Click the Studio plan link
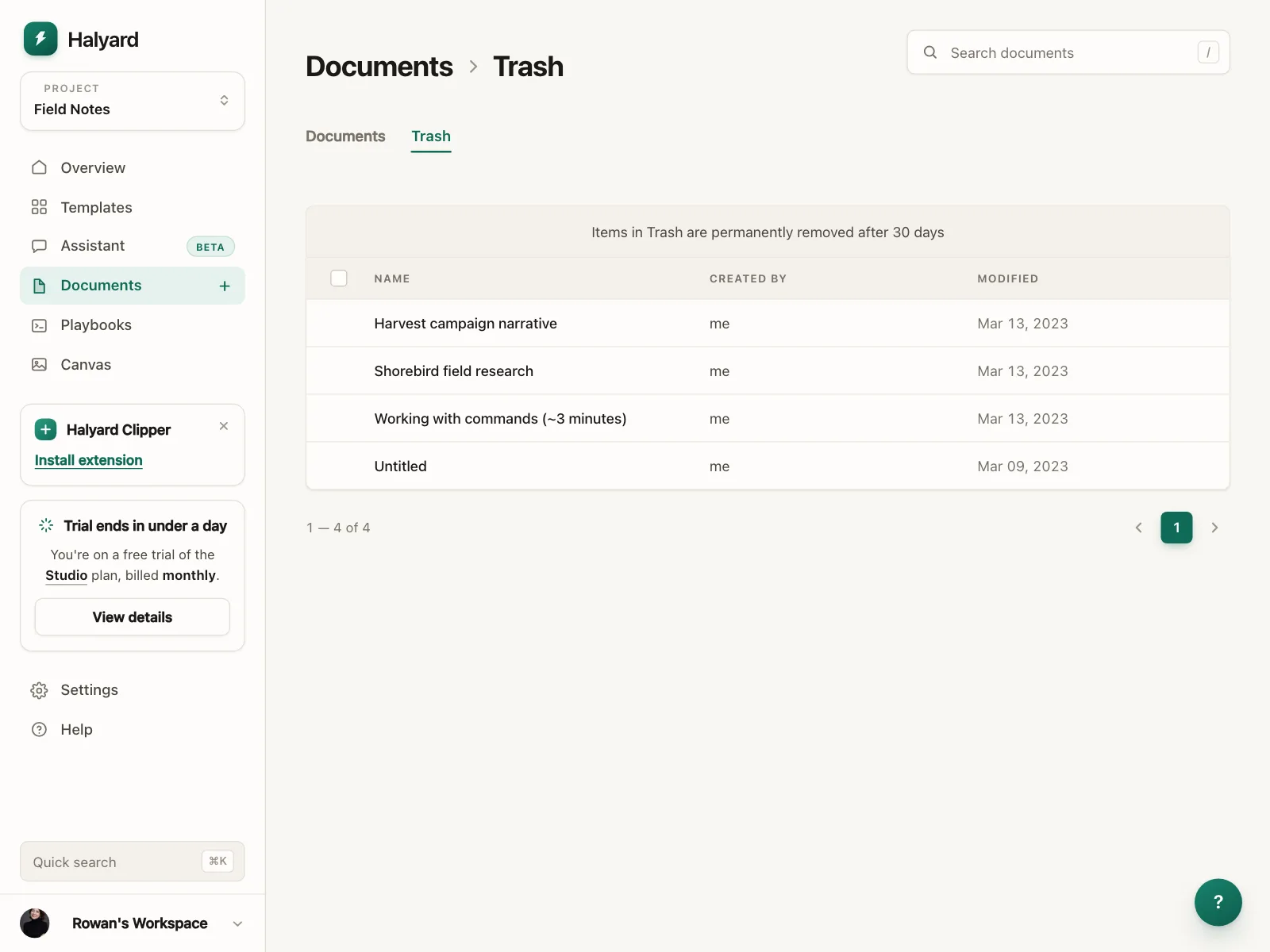This screenshot has width=1270, height=952. (x=66, y=575)
